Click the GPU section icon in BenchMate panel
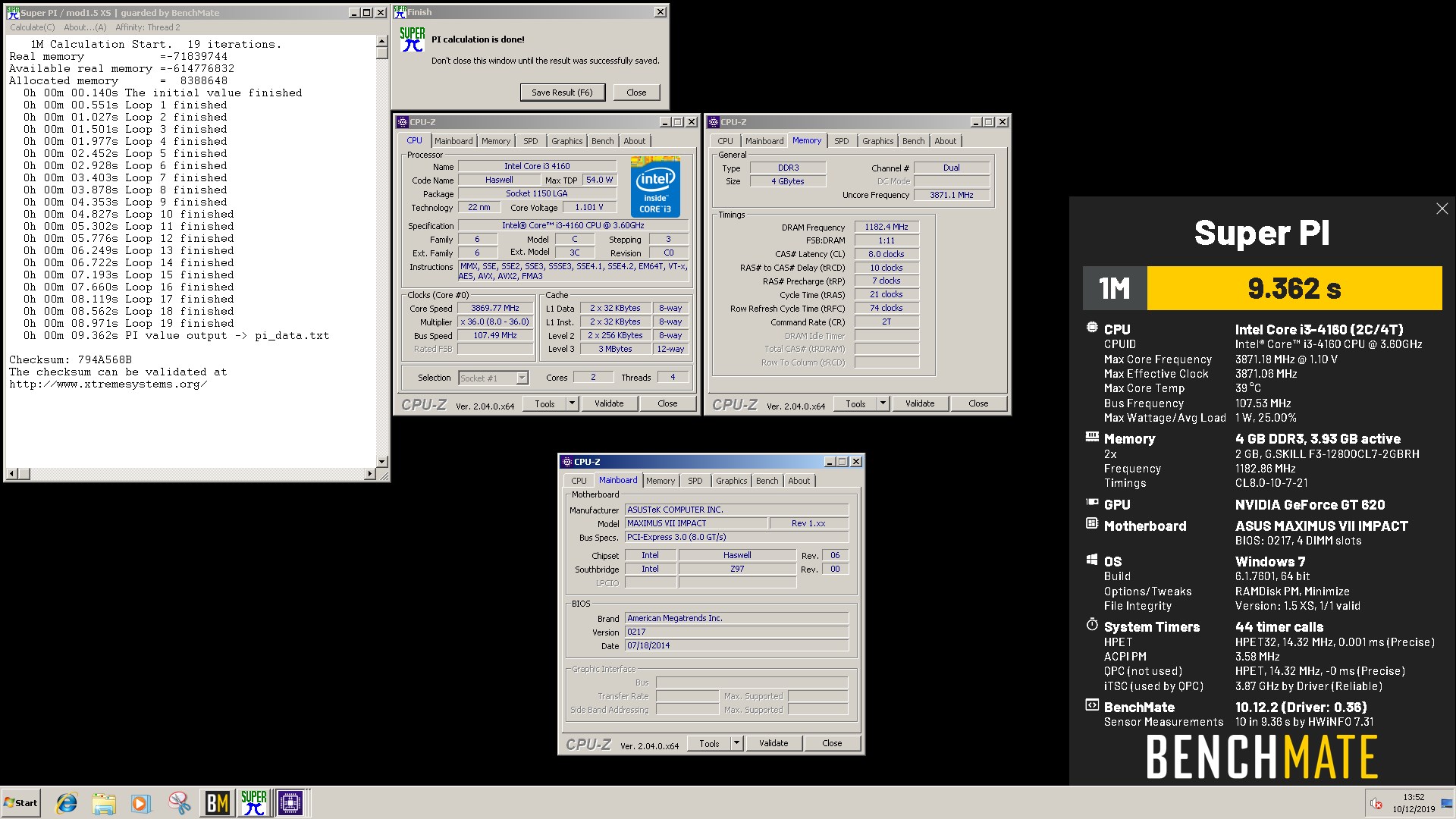 [x=1092, y=502]
